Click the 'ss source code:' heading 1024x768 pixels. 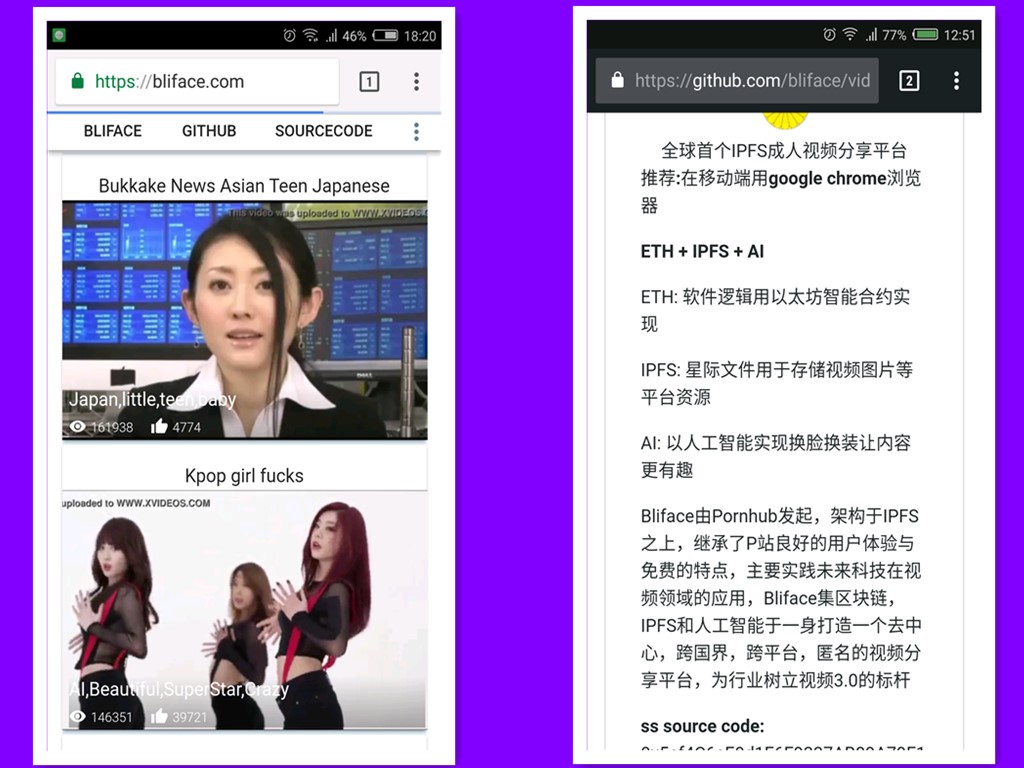702,726
